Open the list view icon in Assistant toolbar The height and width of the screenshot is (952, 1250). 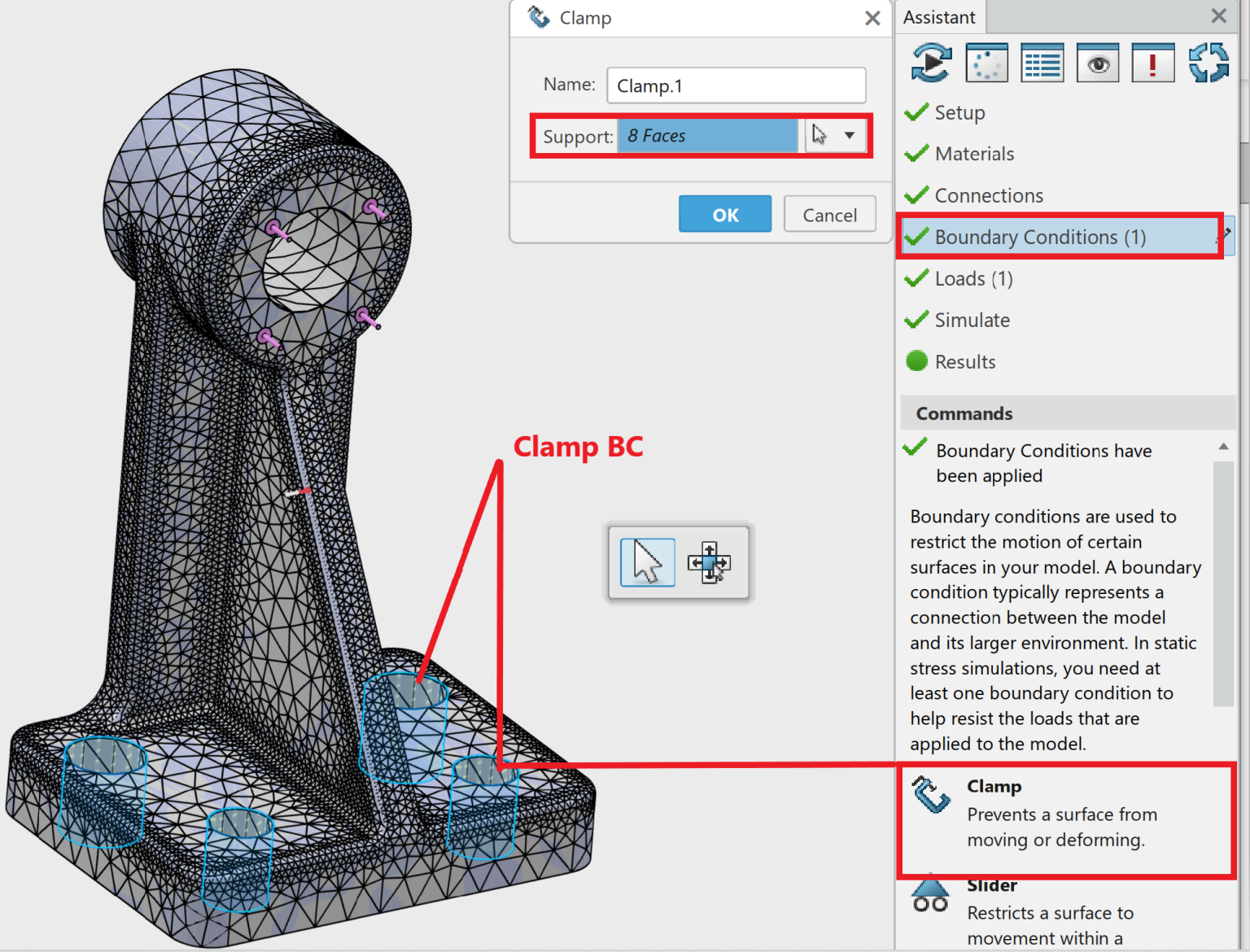coord(1042,63)
